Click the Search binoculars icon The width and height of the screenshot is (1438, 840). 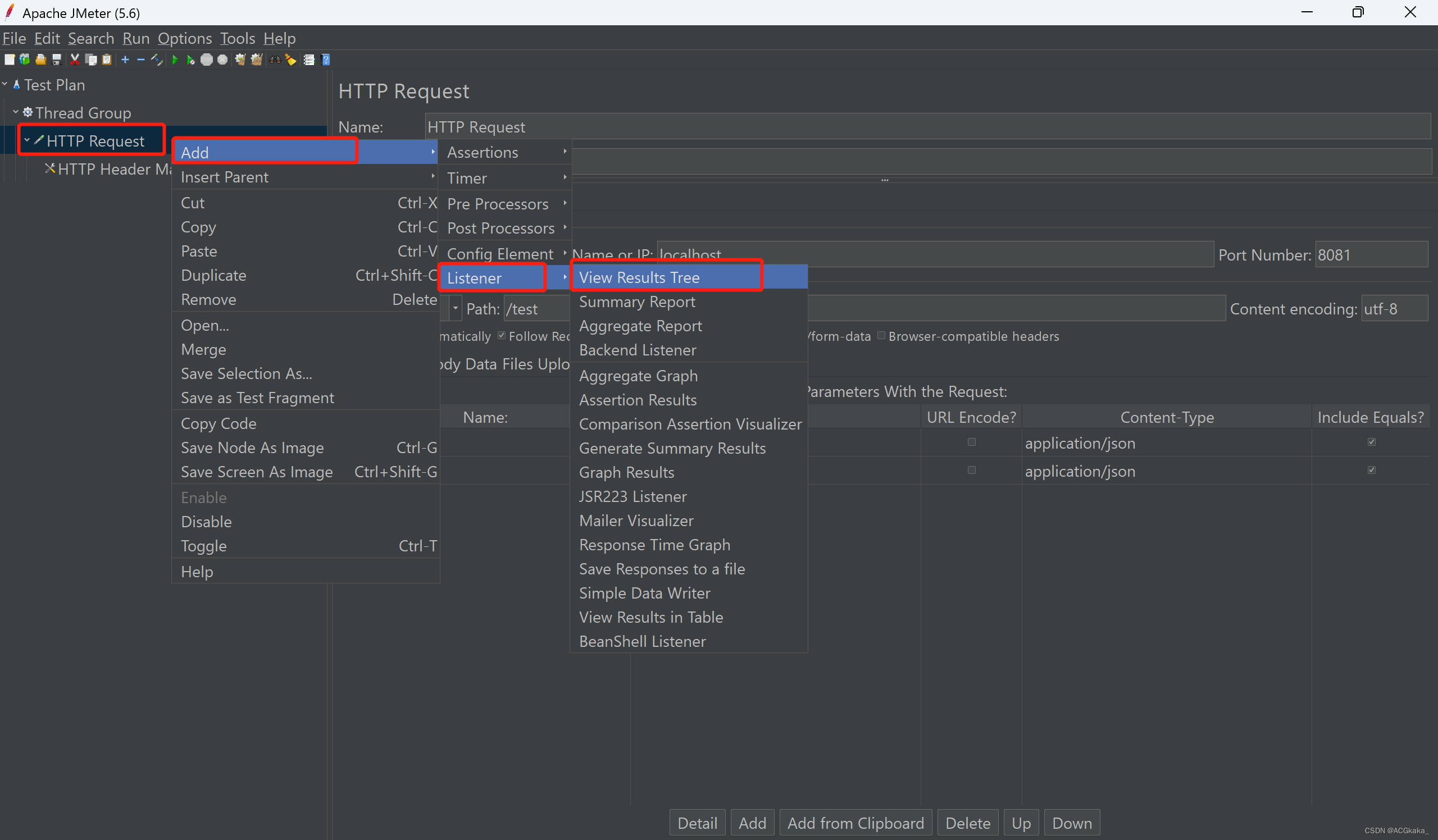[275, 60]
